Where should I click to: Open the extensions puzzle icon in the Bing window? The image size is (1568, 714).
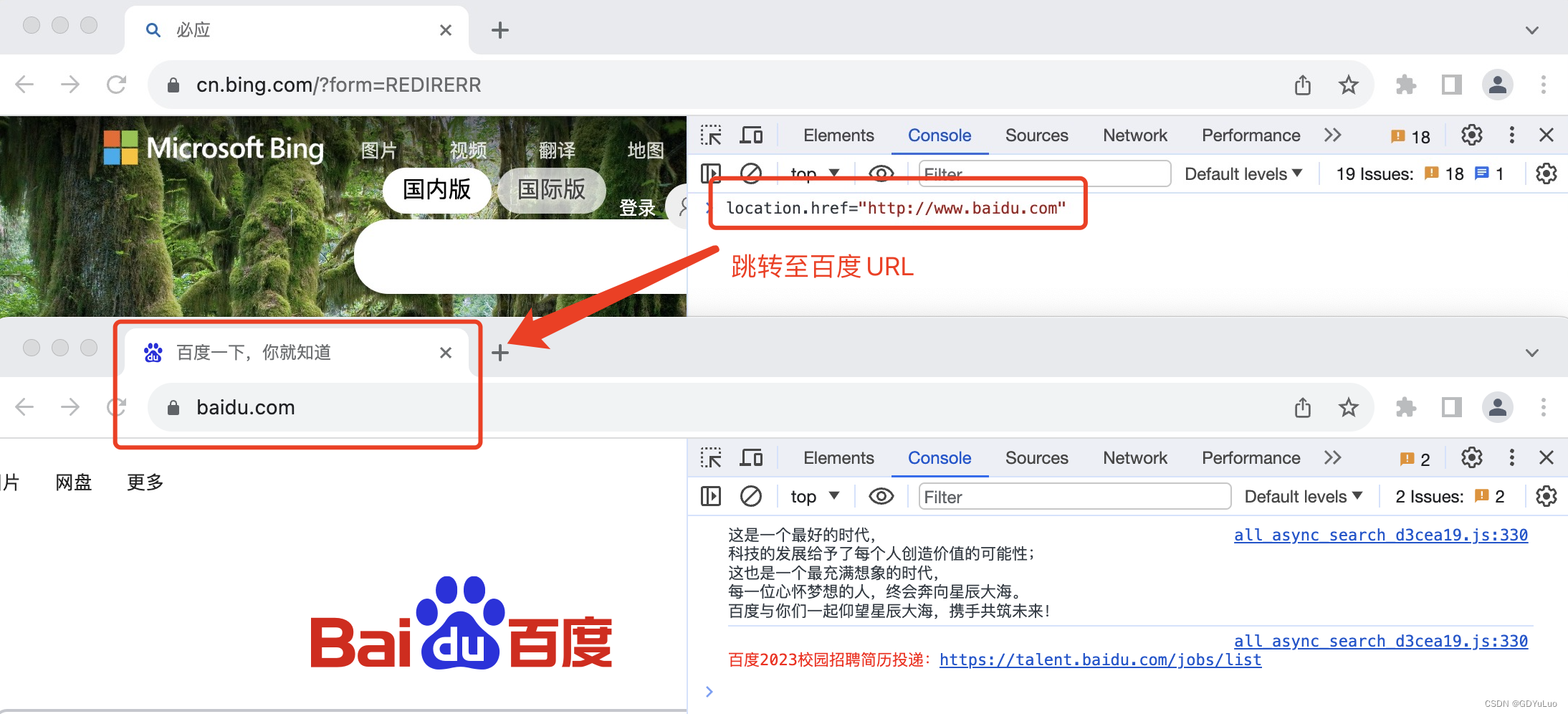pyautogui.click(x=1406, y=85)
